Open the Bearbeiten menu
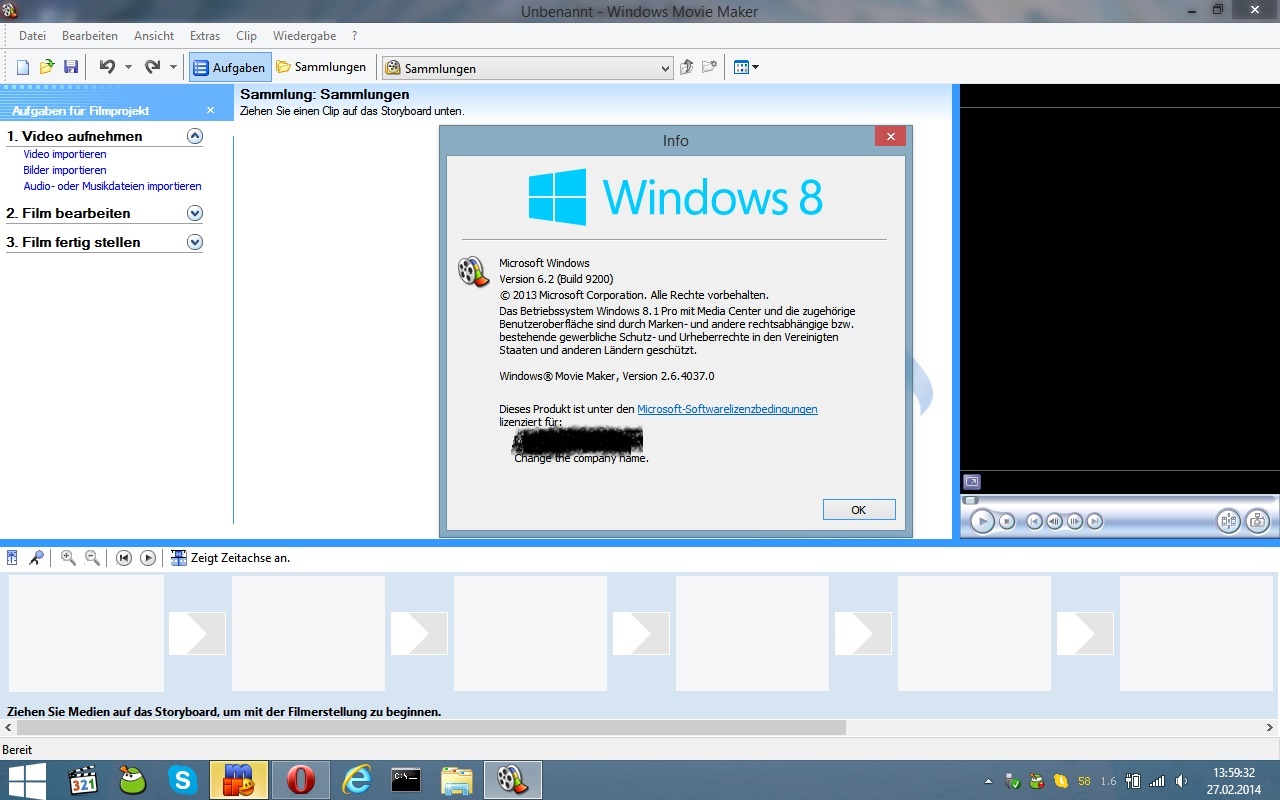The image size is (1280, 800). tap(90, 35)
